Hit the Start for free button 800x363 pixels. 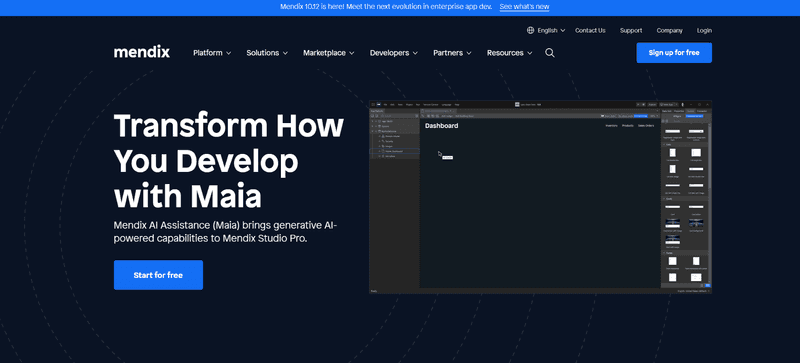point(158,275)
